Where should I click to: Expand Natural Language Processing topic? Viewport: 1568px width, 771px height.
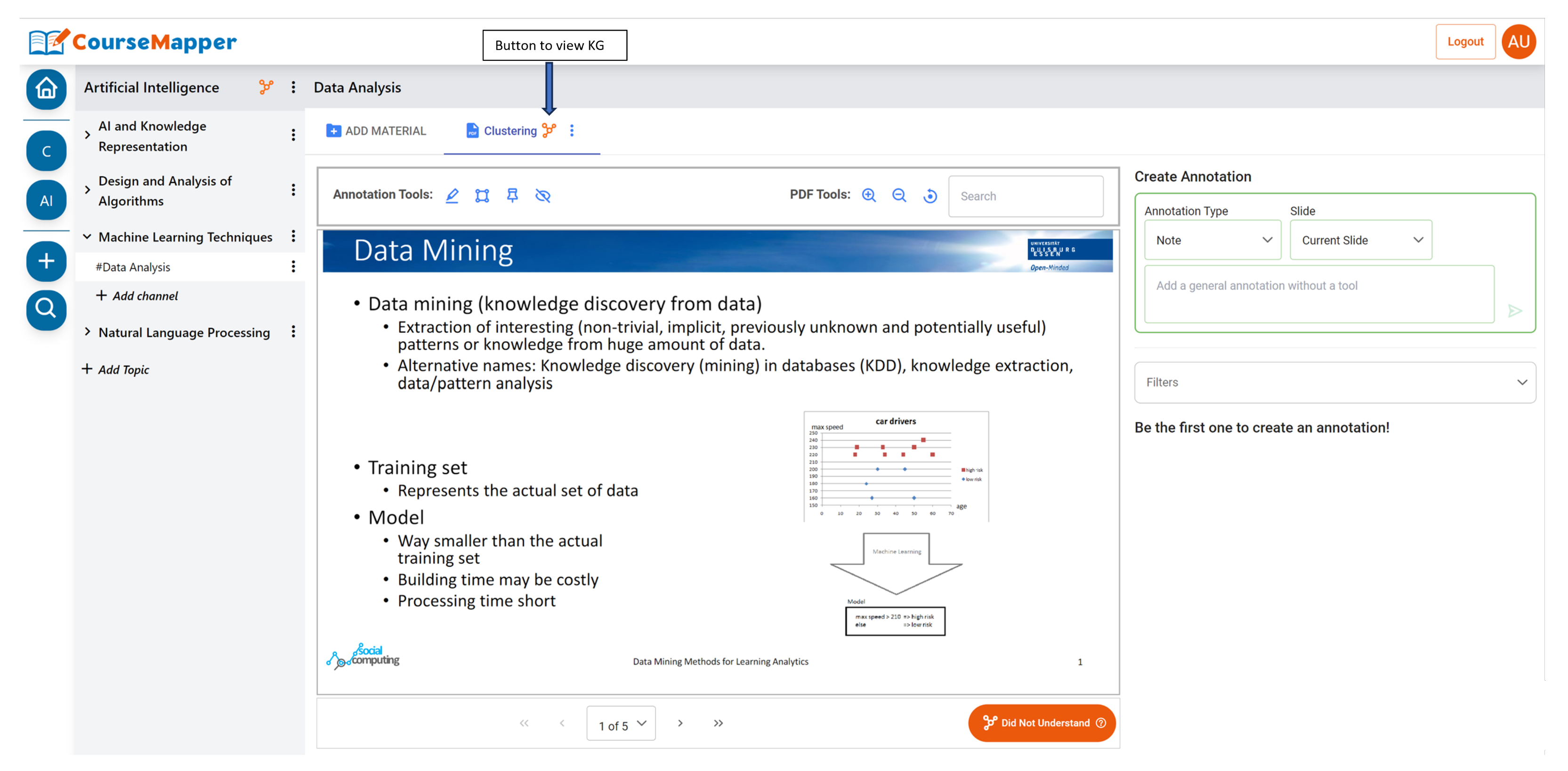(87, 332)
